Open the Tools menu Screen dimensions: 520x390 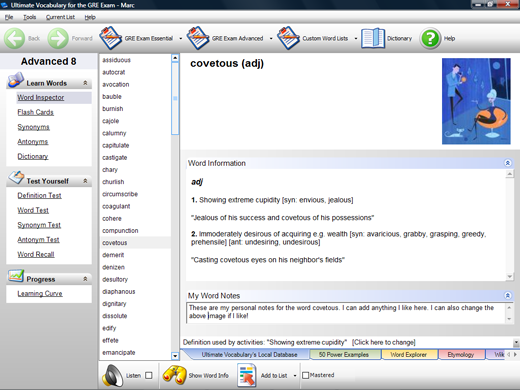(x=29, y=17)
